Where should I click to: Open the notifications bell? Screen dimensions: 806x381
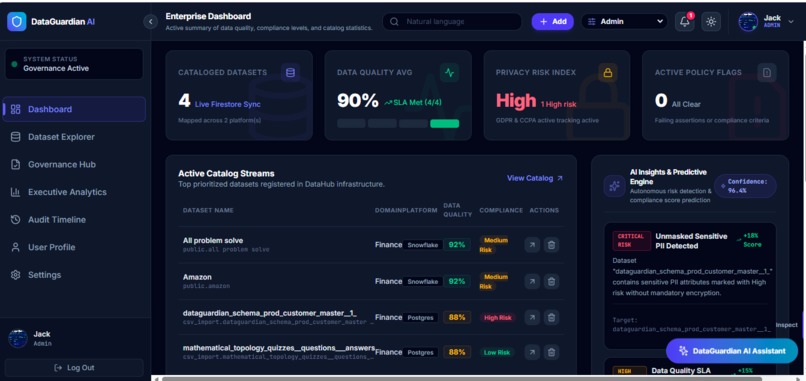[685, 22]
